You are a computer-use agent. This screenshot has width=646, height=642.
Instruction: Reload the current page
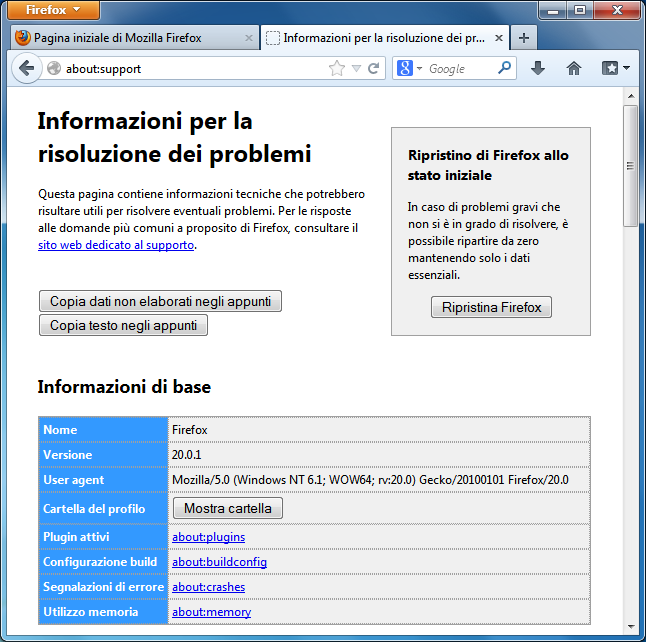pyautogui.click(x=374, y=69)
